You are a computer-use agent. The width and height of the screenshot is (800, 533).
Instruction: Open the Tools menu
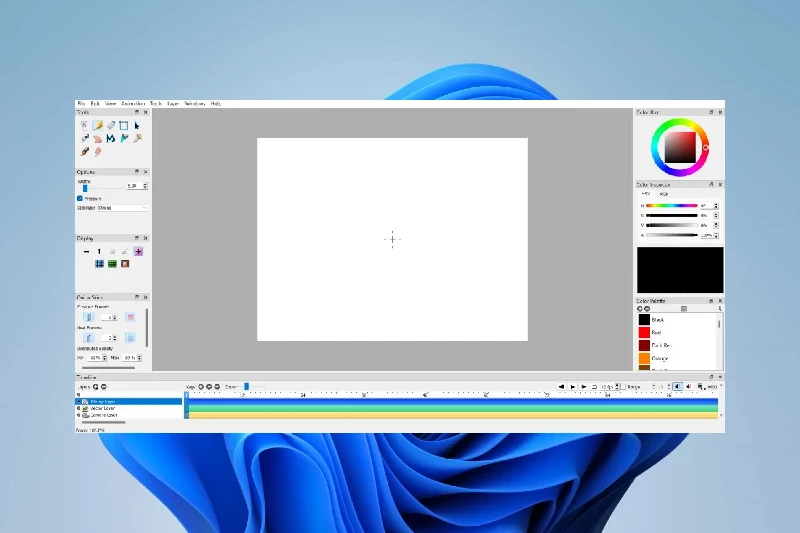[156, 104]
